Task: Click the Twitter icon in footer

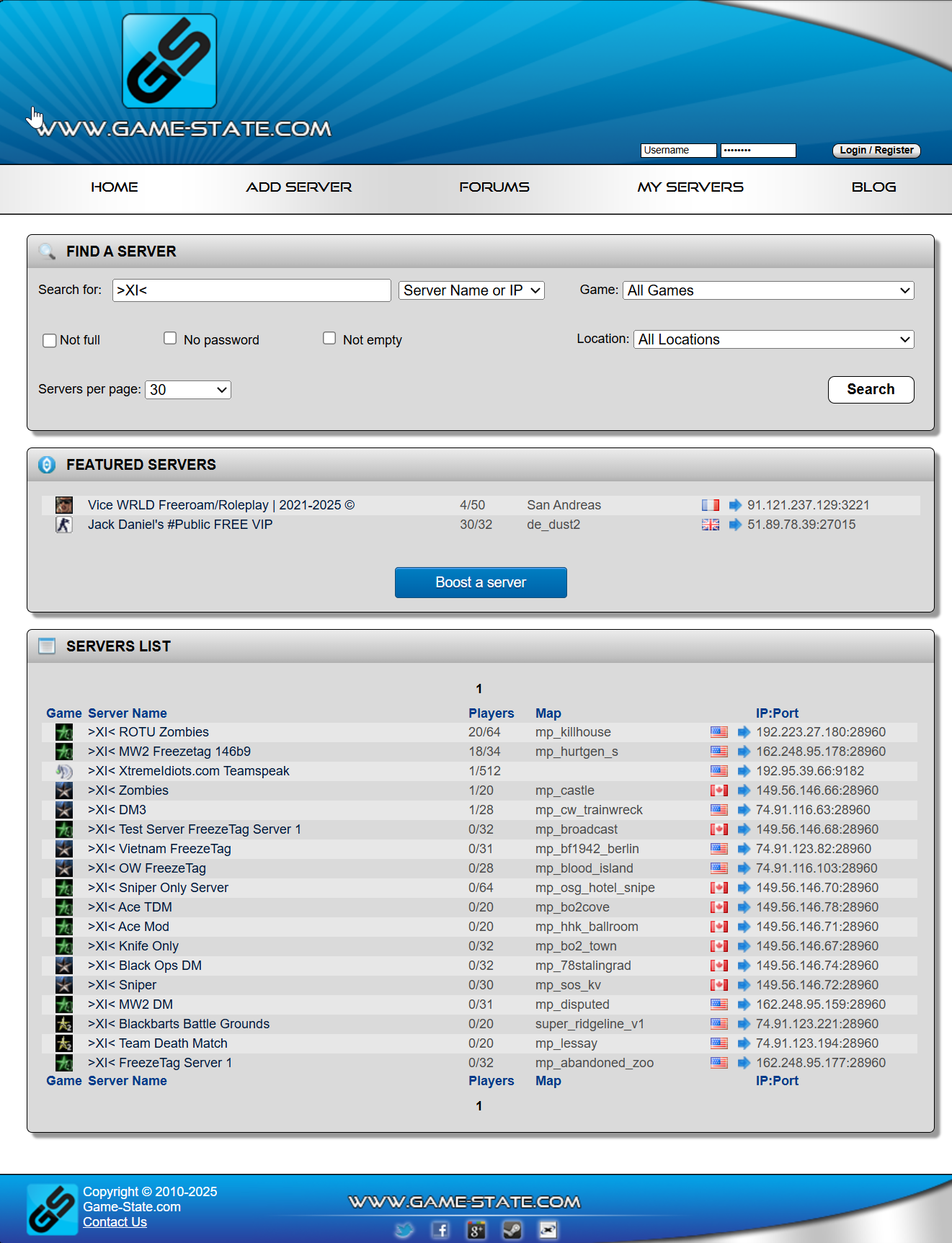Action: click(404, 1230)
